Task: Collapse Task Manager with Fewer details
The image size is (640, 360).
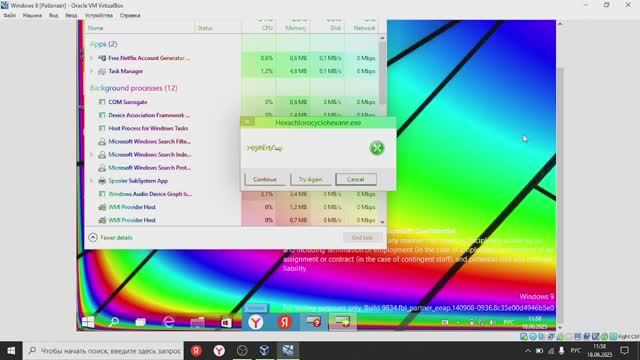Action: pyautogui.click(x=111, y=237)
